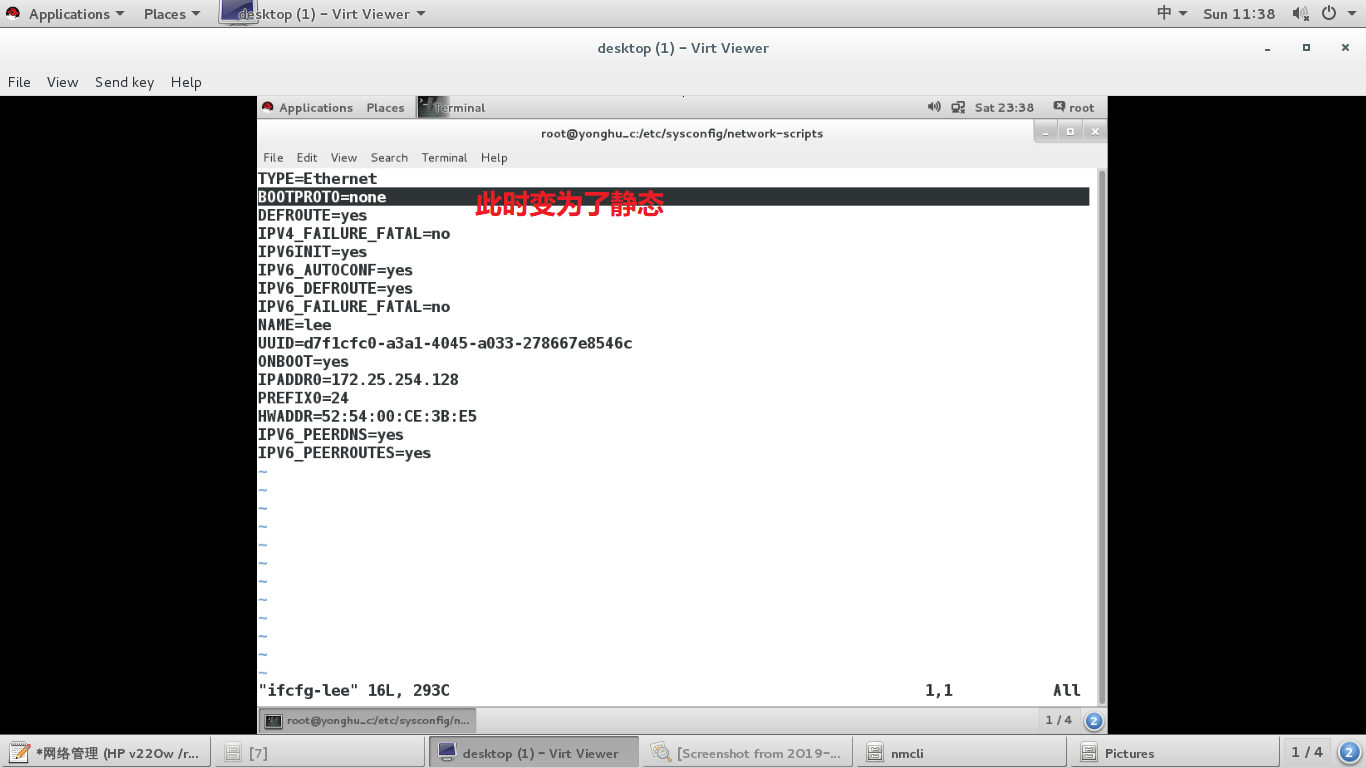This screenshot has height=768, width=1366.
Task: Open the desktop (1) – Virt Viewer app menu in top bar
Action: [323, 14]
